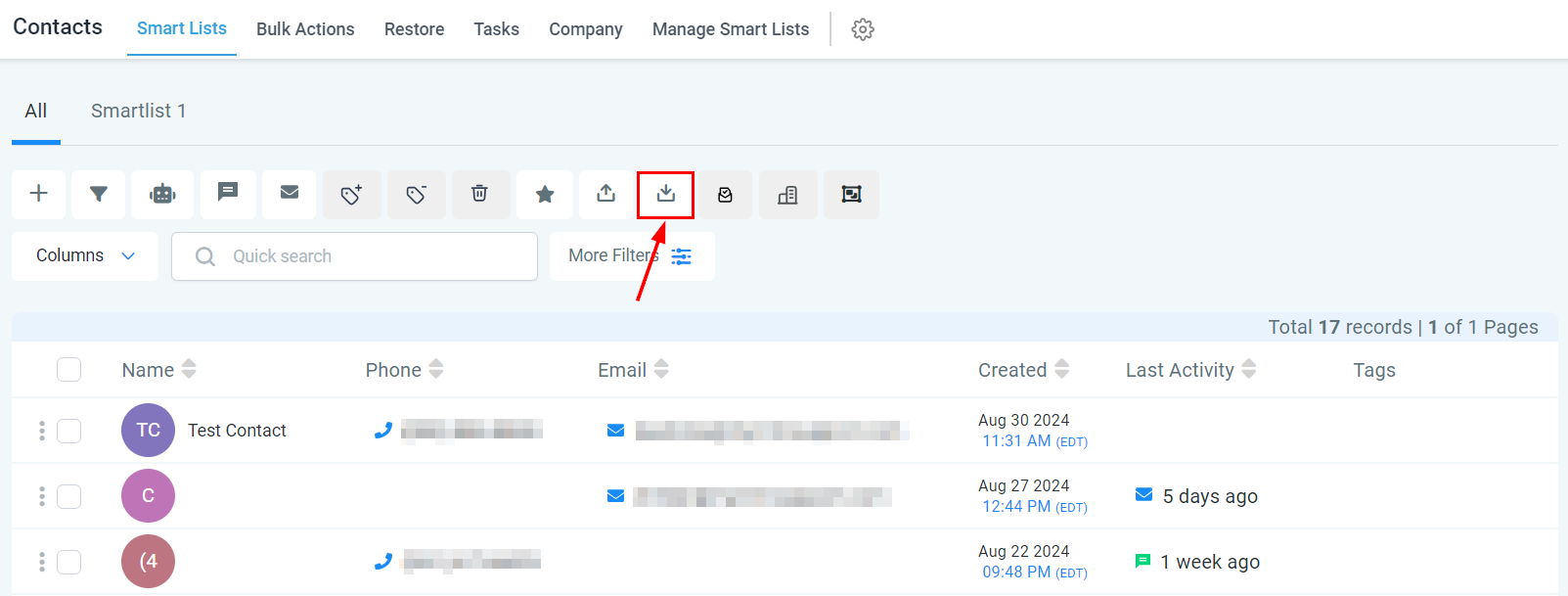Screen dimensions: 1568x596
Task: Click email icon in contact C row
Action: tap(615, 495)
